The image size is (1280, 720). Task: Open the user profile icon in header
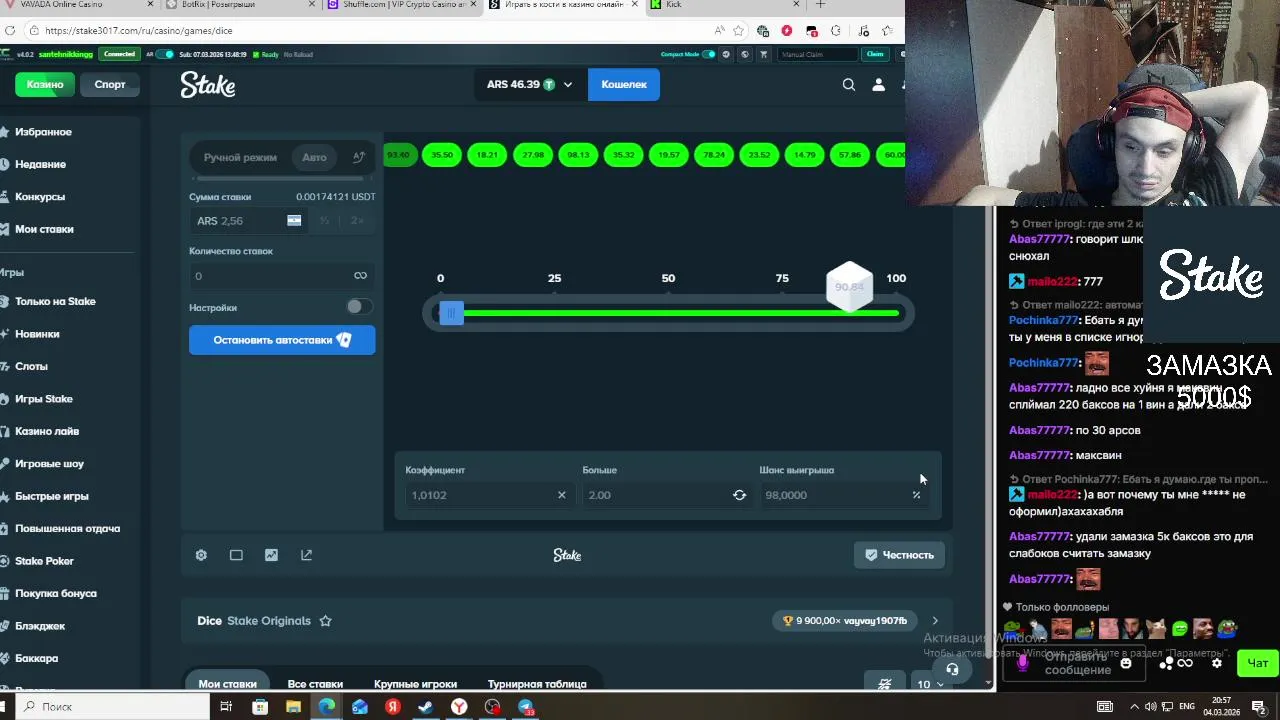[x=878, y=85]
